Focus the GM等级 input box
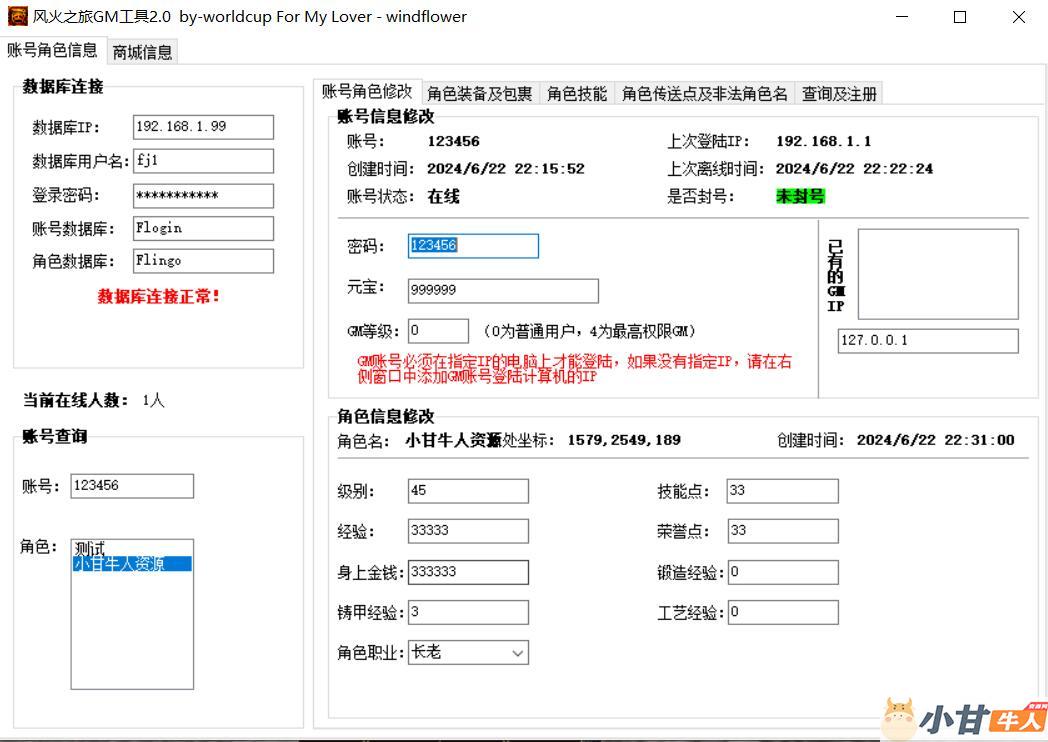This screenshot has width=1048, height=742. point(438,331)
